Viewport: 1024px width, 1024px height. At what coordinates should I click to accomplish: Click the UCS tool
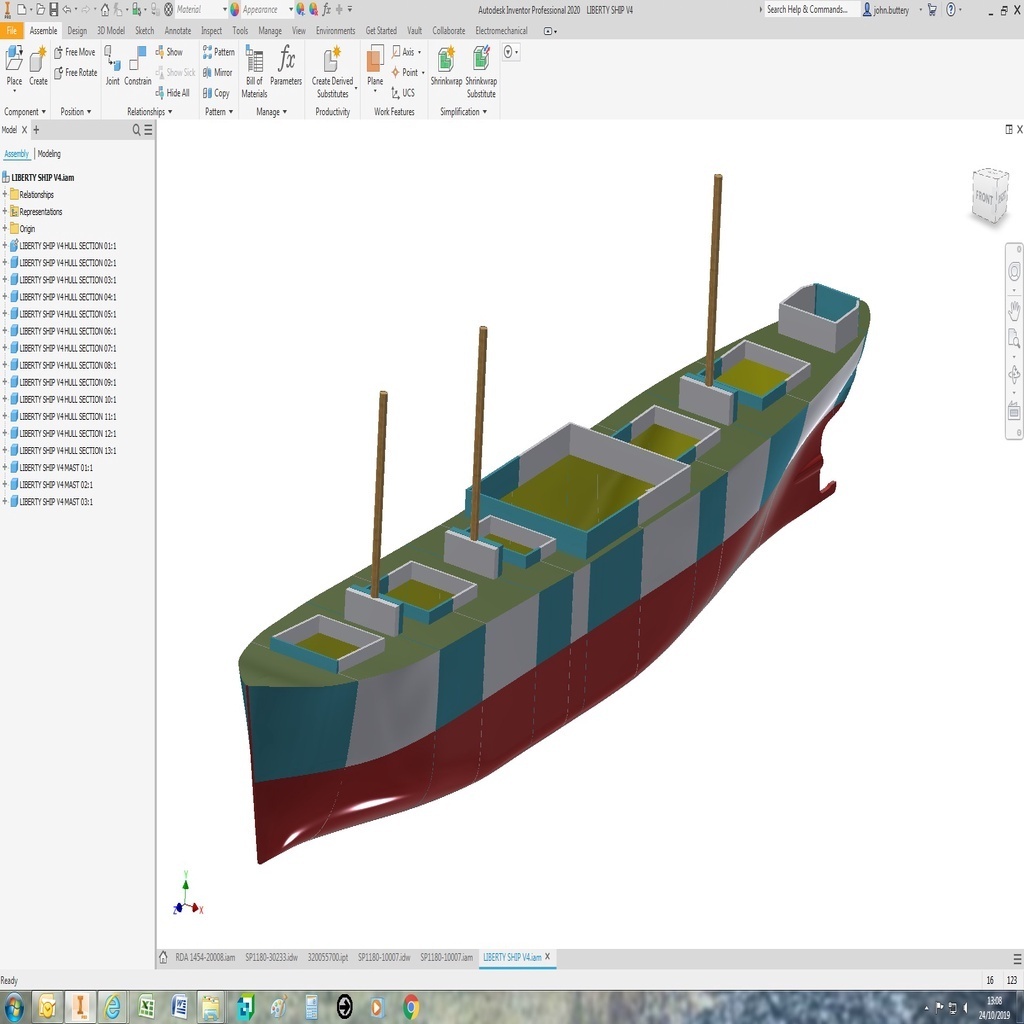tap(403, 93)
